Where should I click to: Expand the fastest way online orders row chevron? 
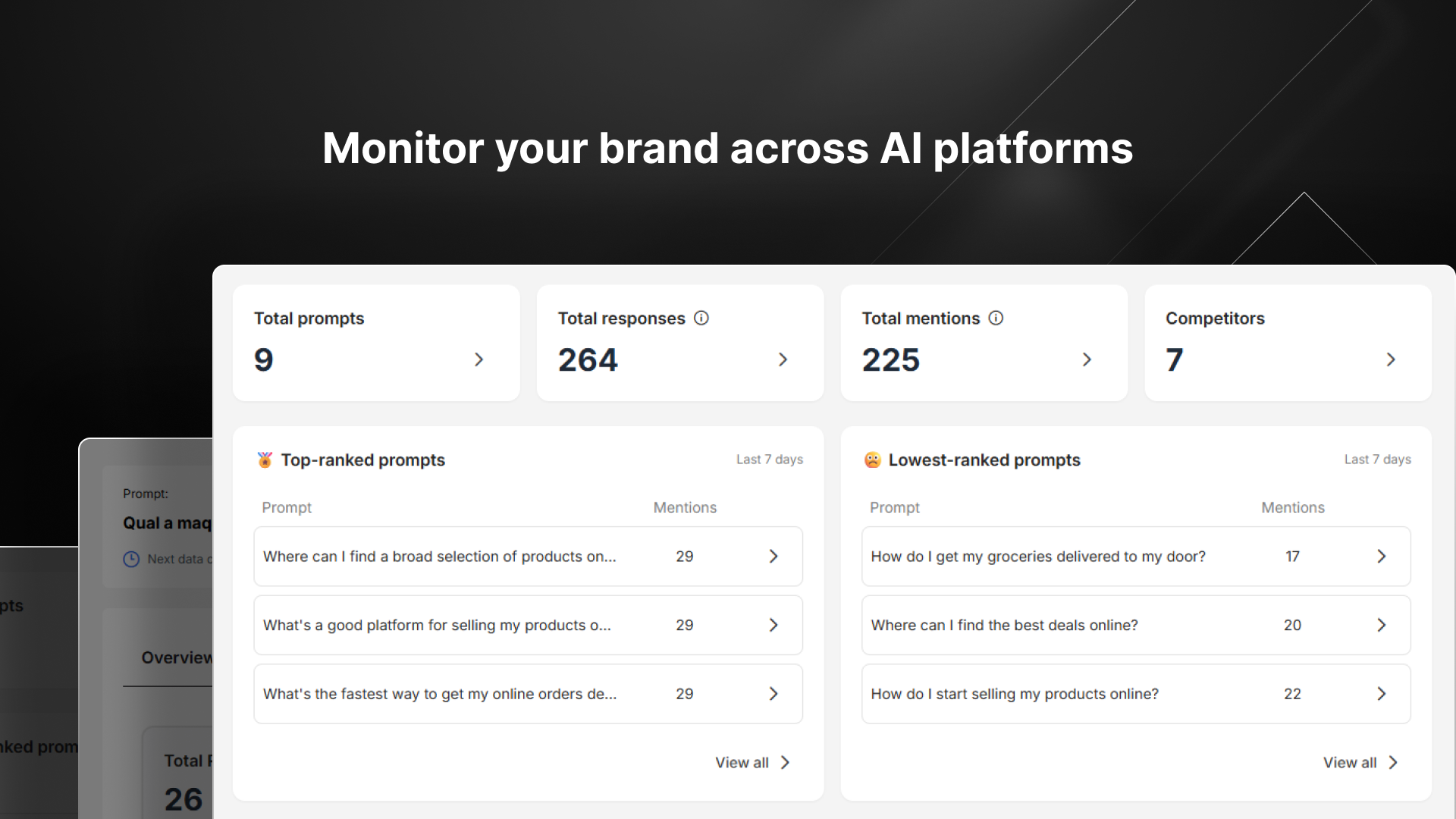773,694
